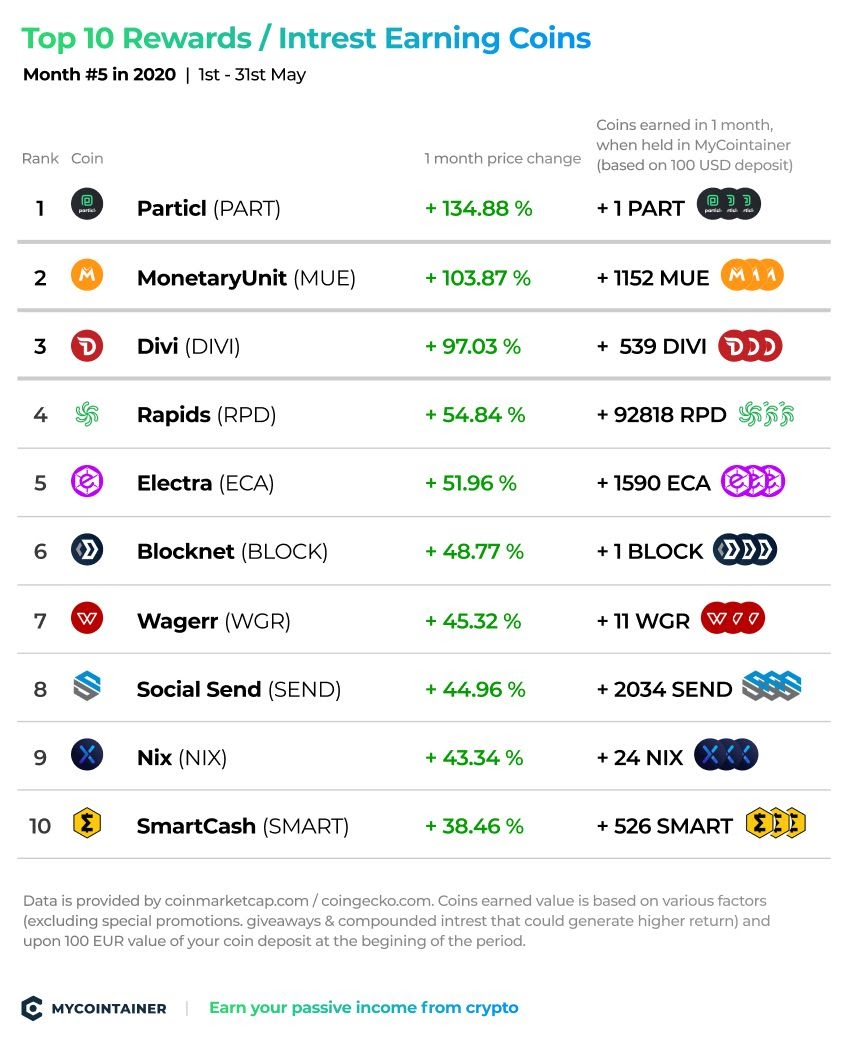This screenshot has width=859, height=1055.
Task: Select the "+ 92818 RPD" earned amount
Action: point(661,414)
